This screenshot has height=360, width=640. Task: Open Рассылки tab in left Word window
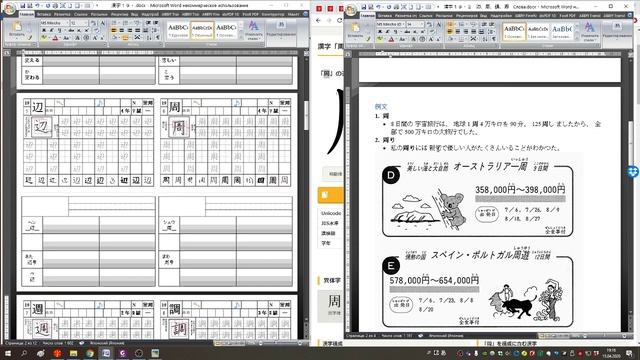100,14
